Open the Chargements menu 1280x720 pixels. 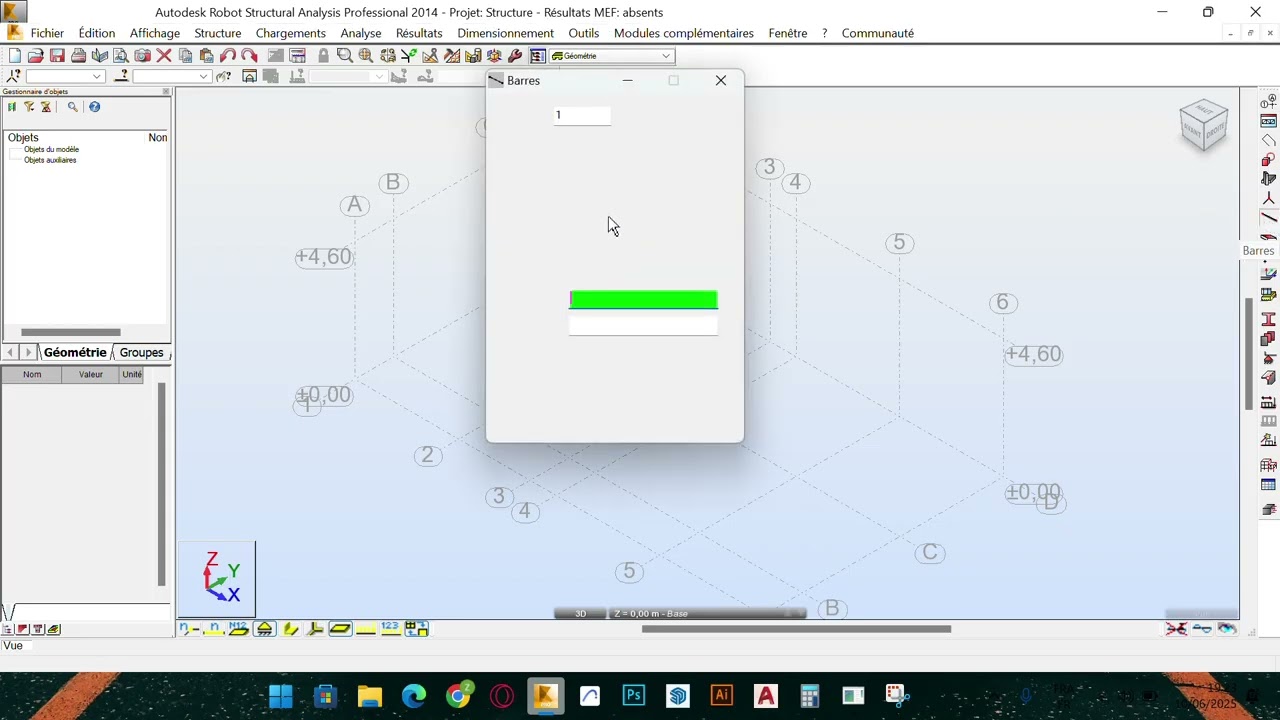tap(290, 33)
